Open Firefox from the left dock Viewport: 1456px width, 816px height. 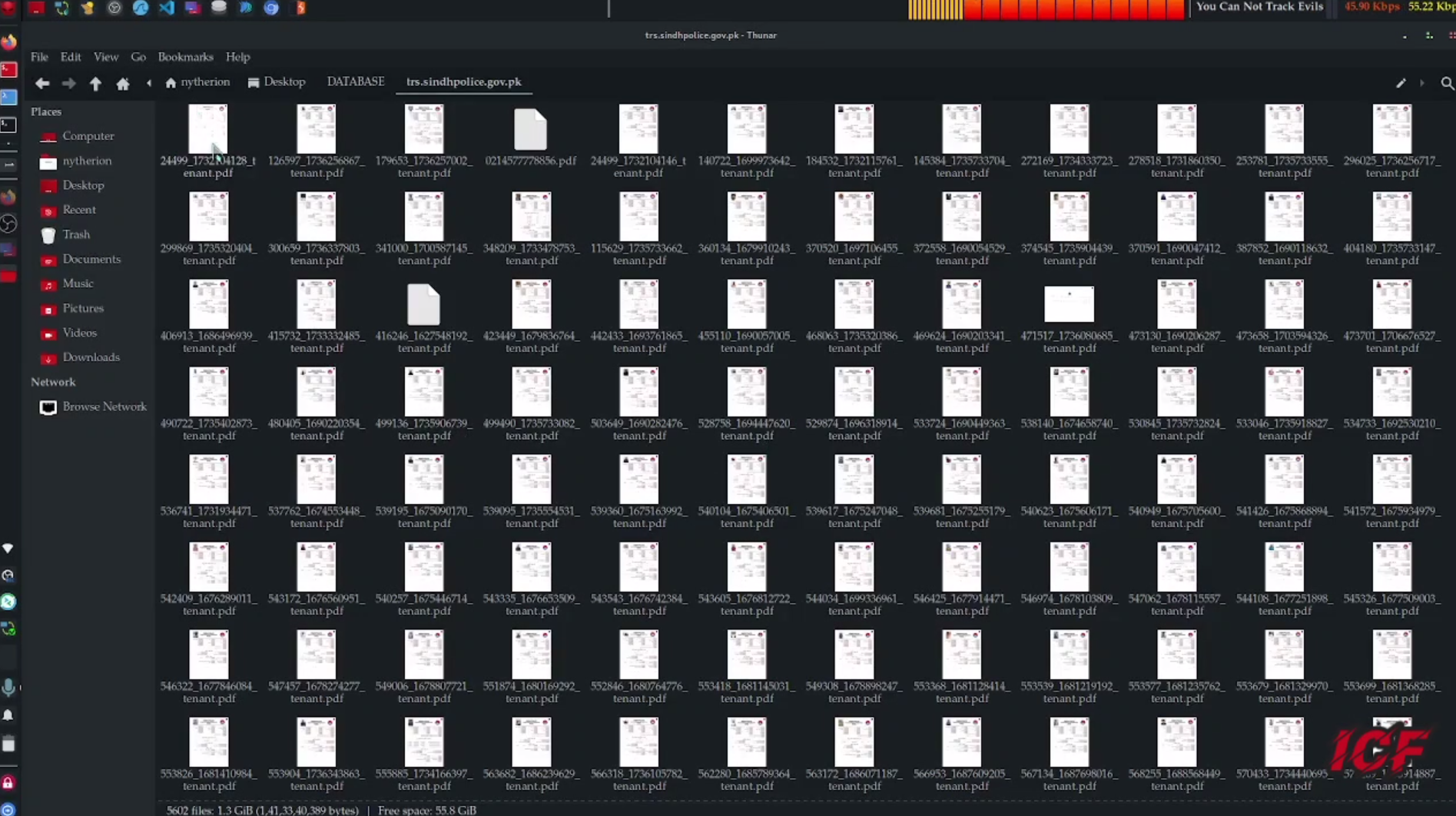8,41
